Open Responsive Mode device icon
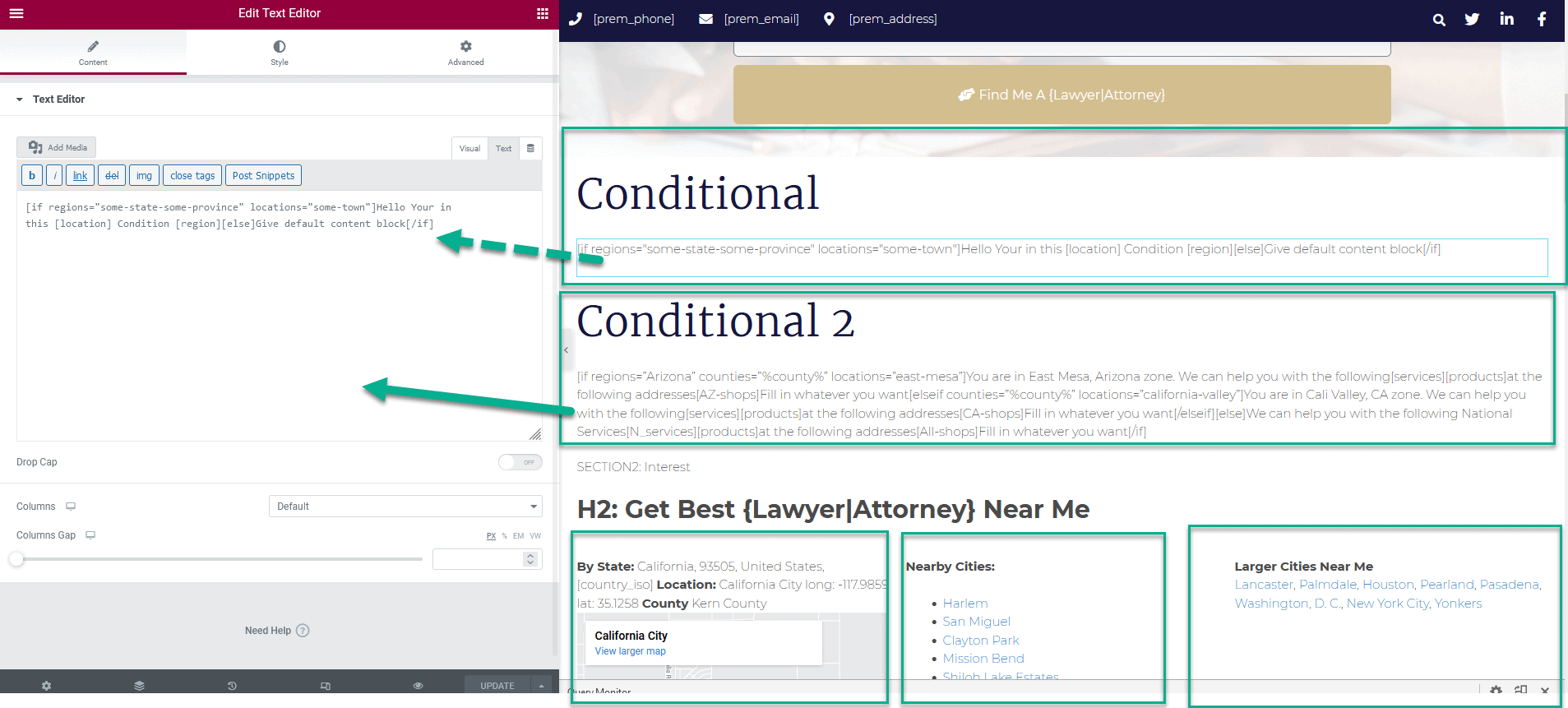 tap(325, 686)
